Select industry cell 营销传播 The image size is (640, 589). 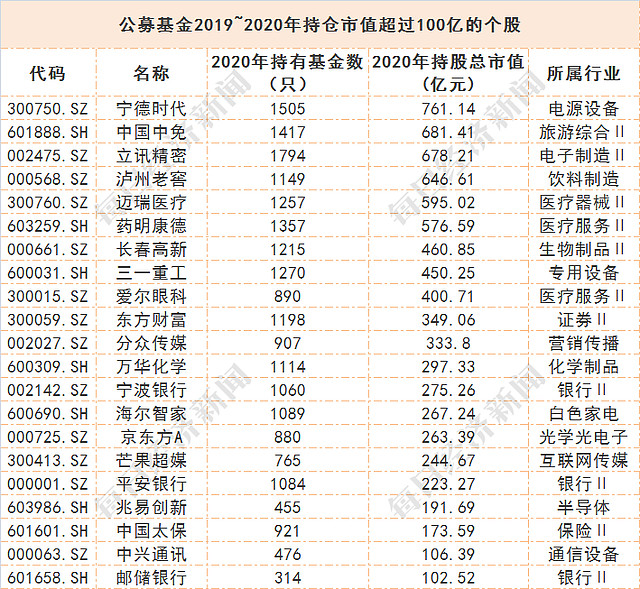point(584,343)
